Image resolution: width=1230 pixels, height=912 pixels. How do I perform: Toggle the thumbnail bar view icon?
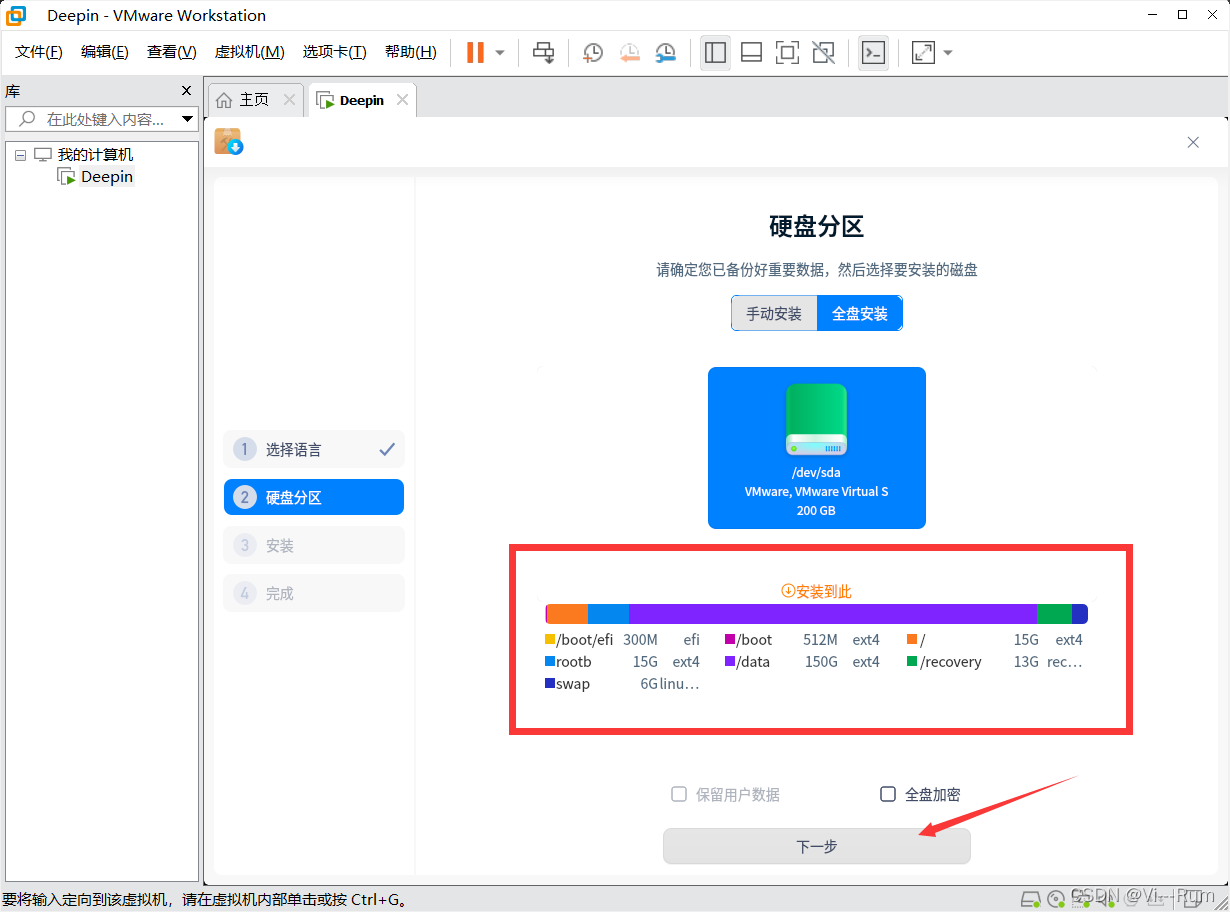pos(751,53)
